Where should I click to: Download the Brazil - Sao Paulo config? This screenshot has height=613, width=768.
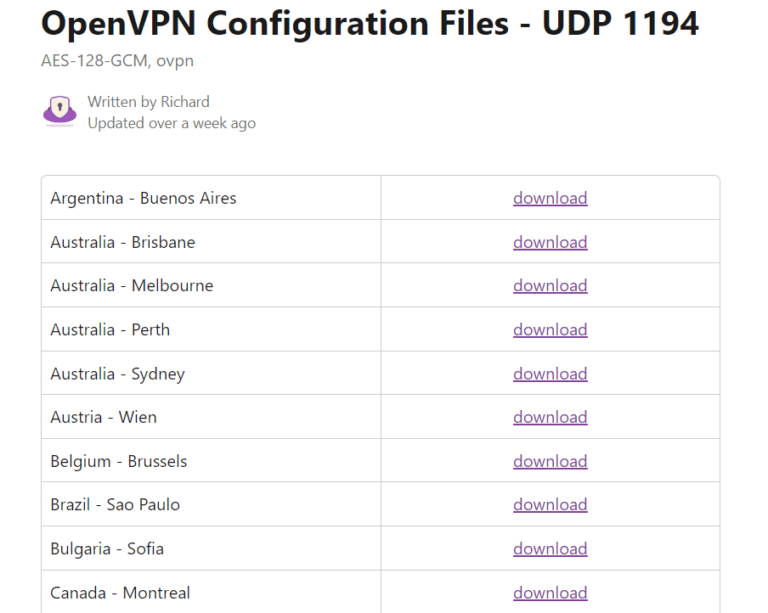pos(550,505)
